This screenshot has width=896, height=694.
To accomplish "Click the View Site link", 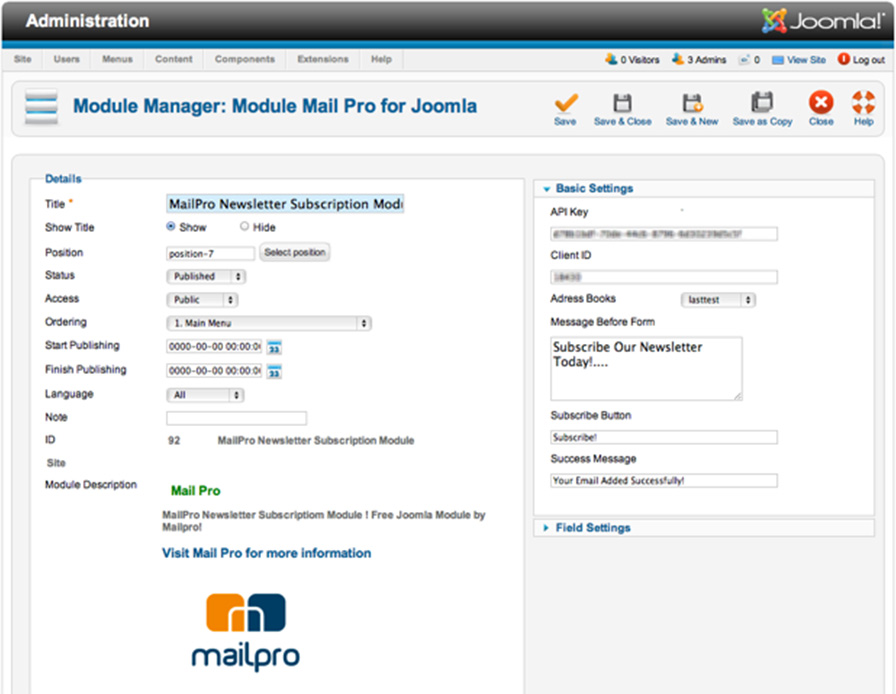I will 806,59.
